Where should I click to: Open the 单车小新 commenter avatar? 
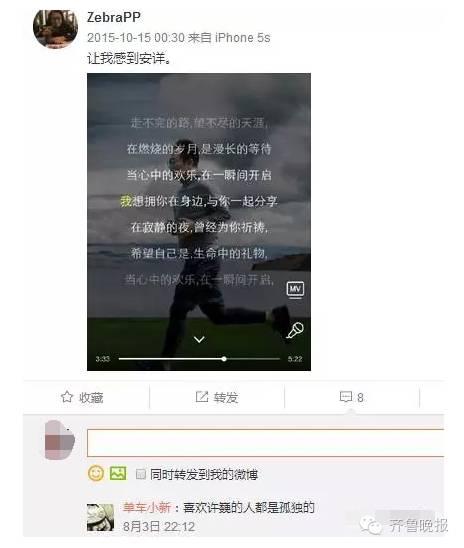point(101,517)
